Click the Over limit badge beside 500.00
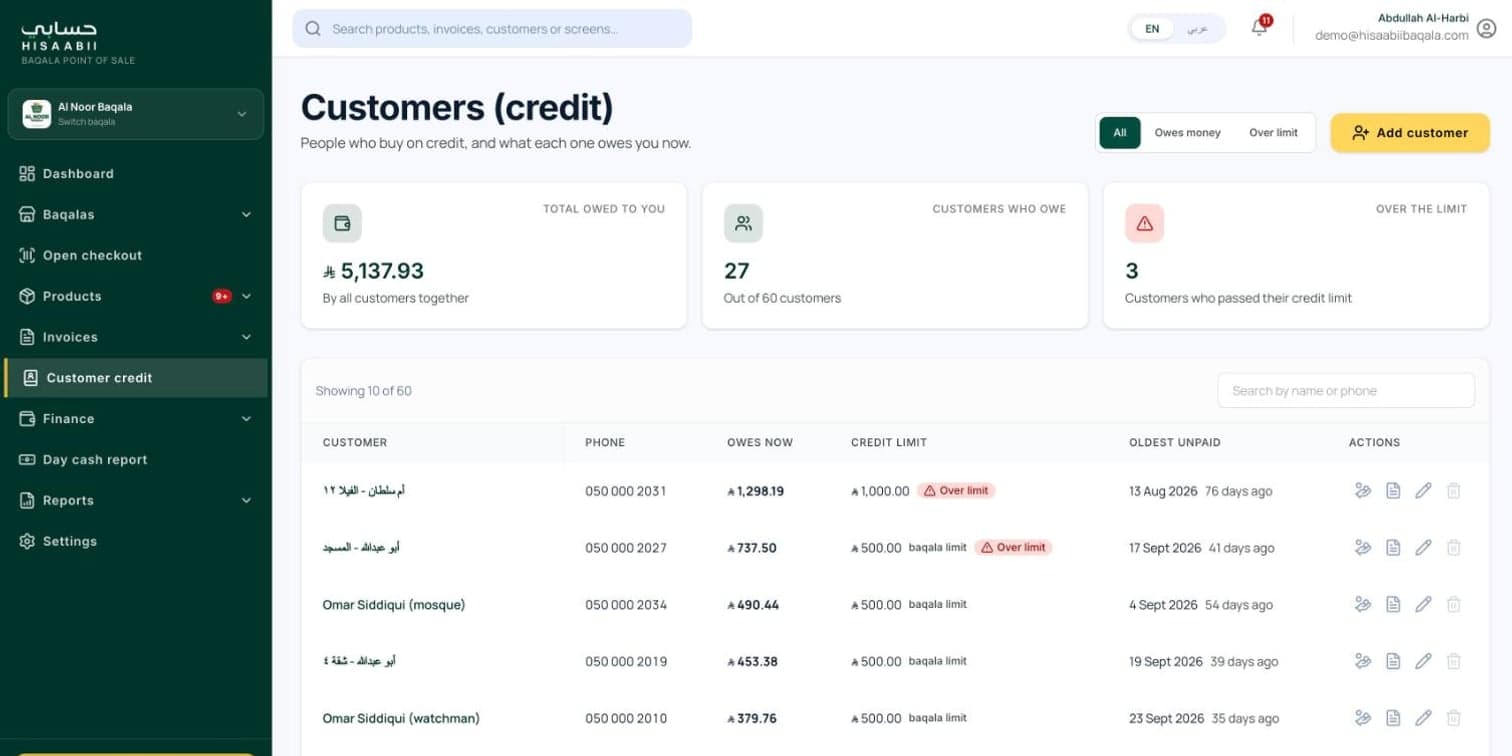This screenshot has width=1512, height=756. tap(1013, 548)
